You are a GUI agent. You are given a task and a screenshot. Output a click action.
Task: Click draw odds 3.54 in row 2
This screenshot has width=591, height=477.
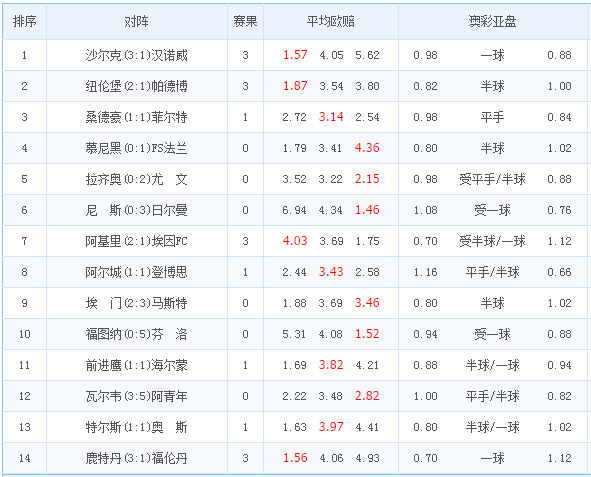click(331, 86)
